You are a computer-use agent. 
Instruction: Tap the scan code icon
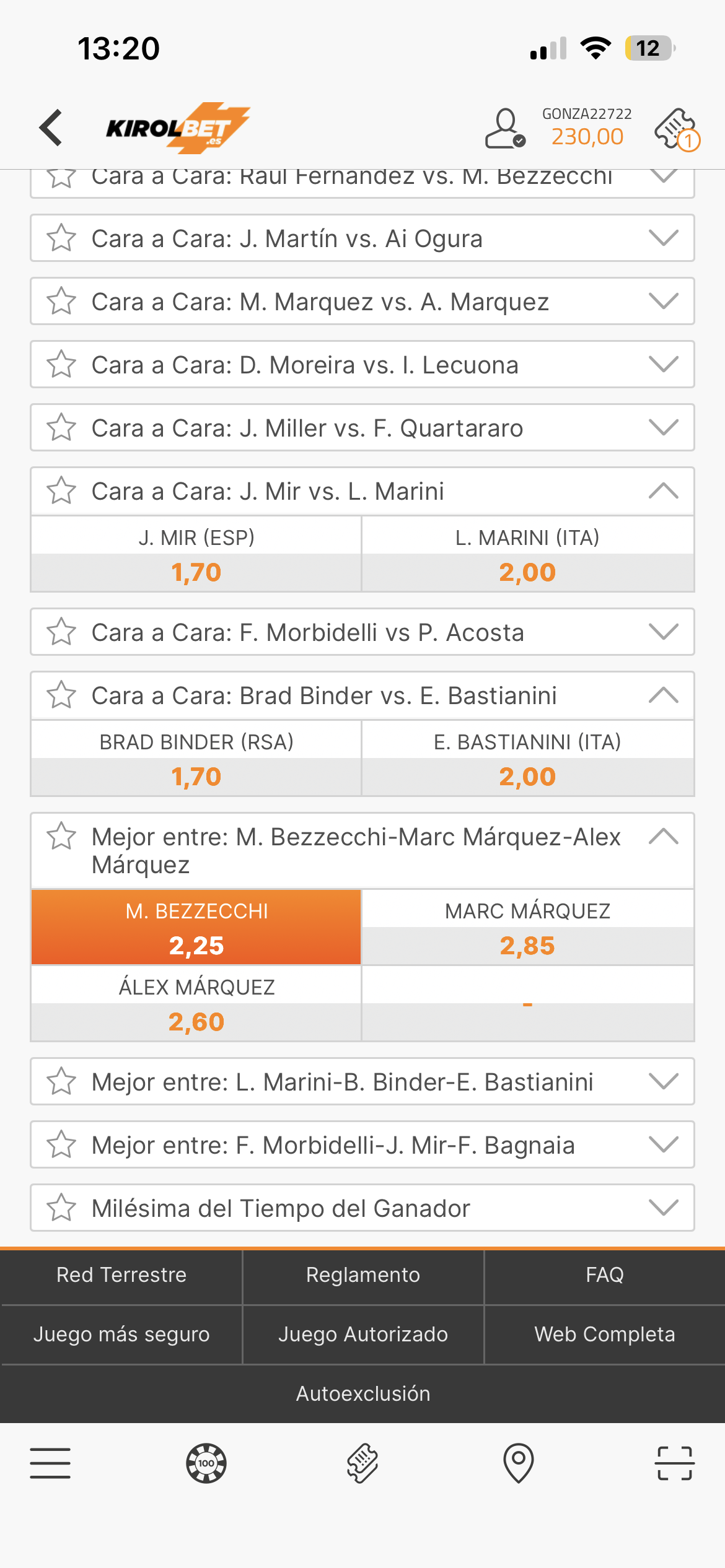(x=675, y=1463)
